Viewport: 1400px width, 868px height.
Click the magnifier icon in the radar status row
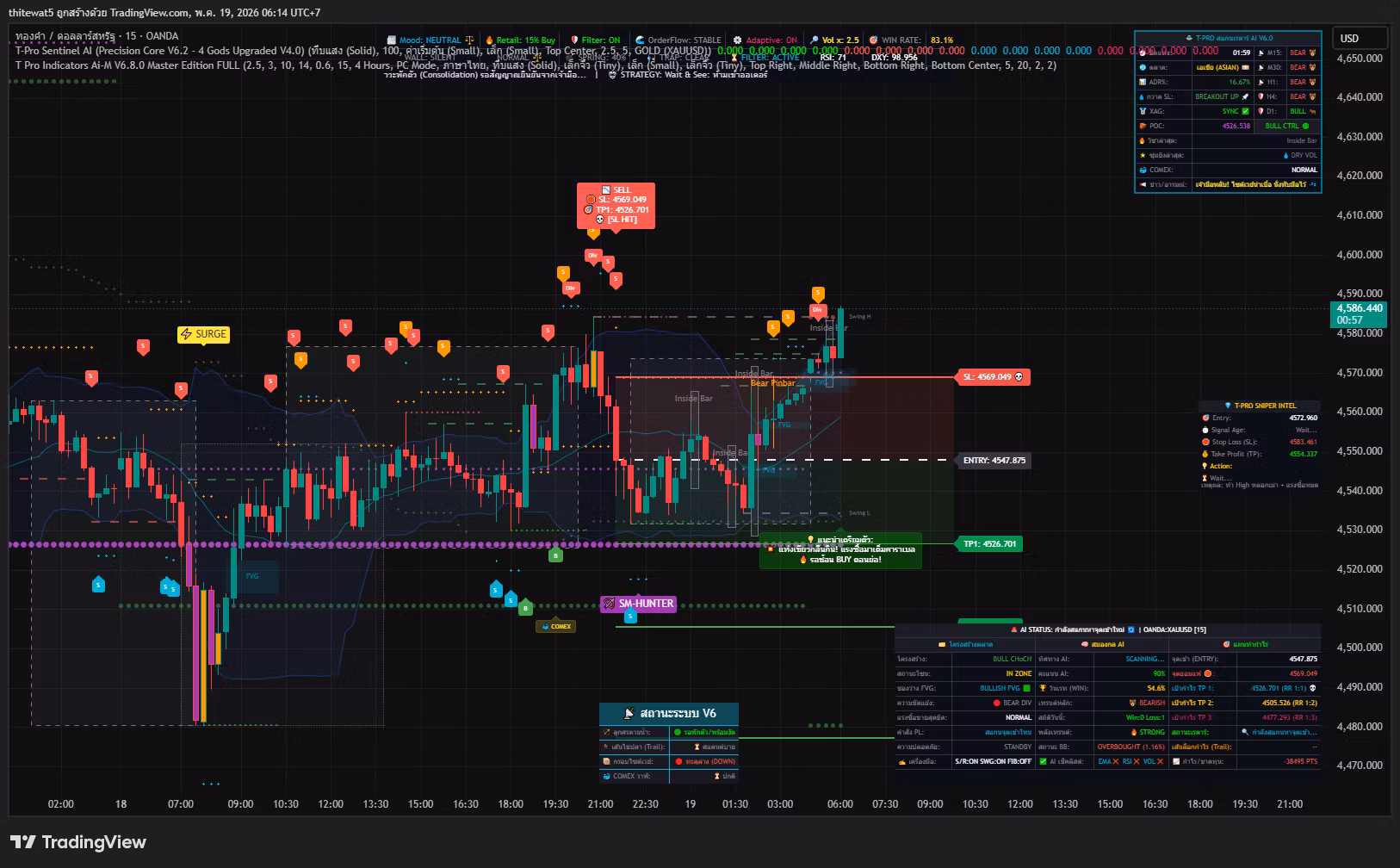tap(1245, 732)
